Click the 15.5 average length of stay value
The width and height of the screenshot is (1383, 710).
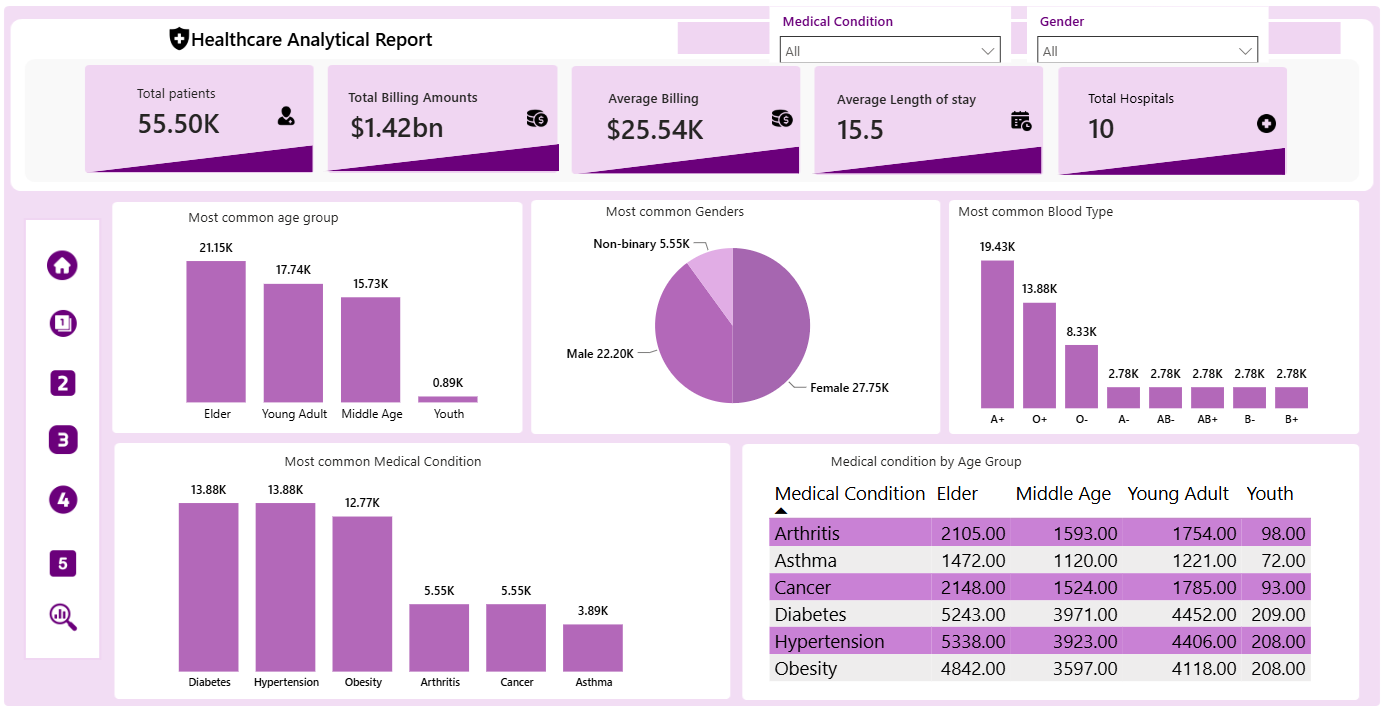(x=860, y=129)
